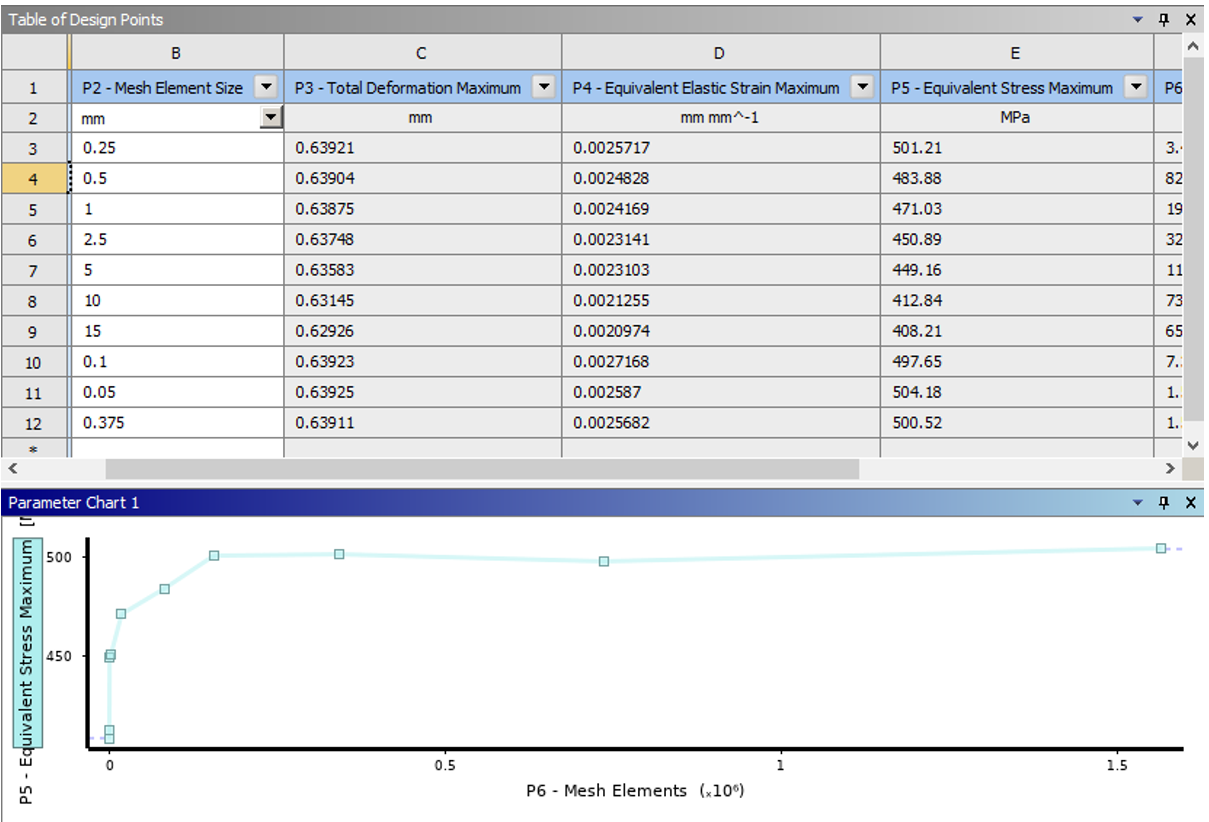The image size is (1209, 822).
Task: Pin the Parameter Chart 1 panel
Action: pos(1164,503)
